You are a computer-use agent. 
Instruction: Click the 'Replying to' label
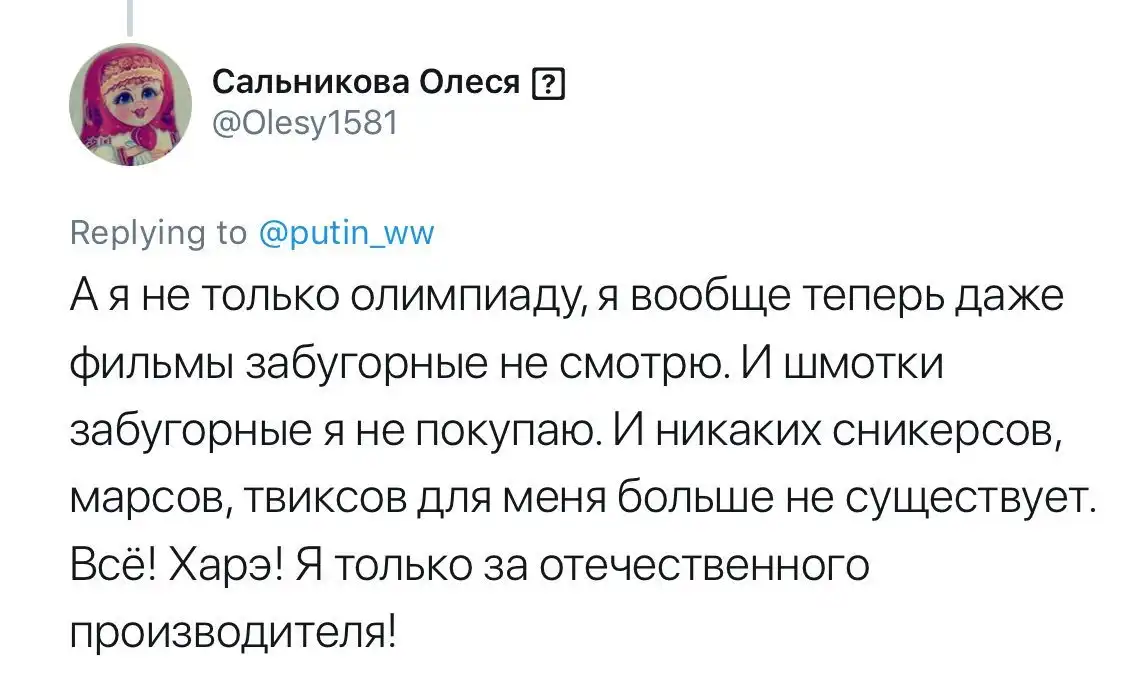(x=160, y=233)
